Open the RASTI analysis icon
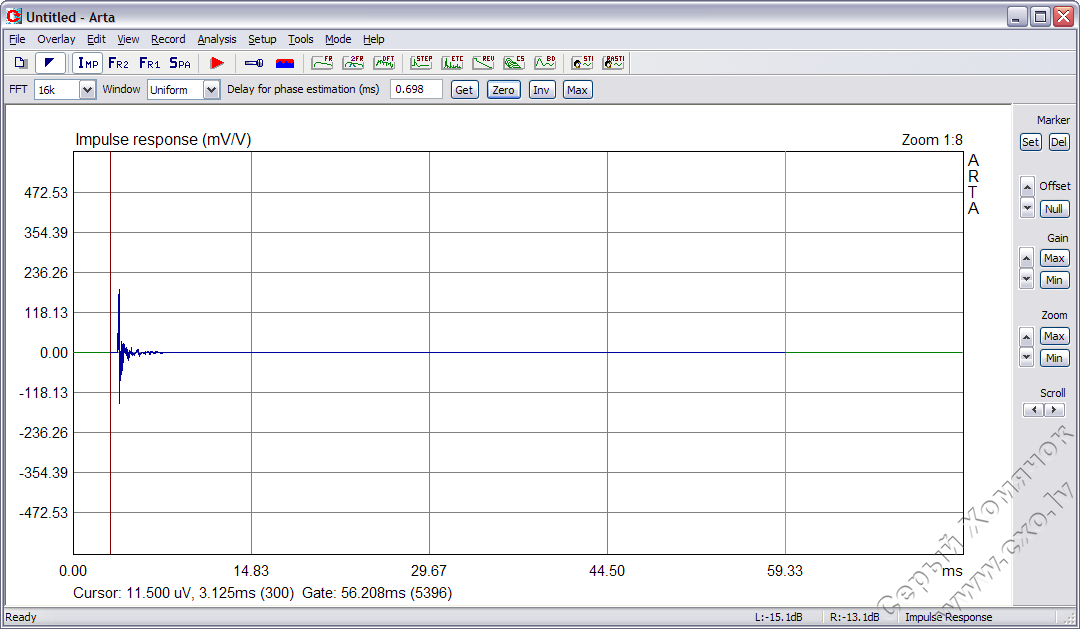Screen dimensions: 1080x629 [613, 63]
